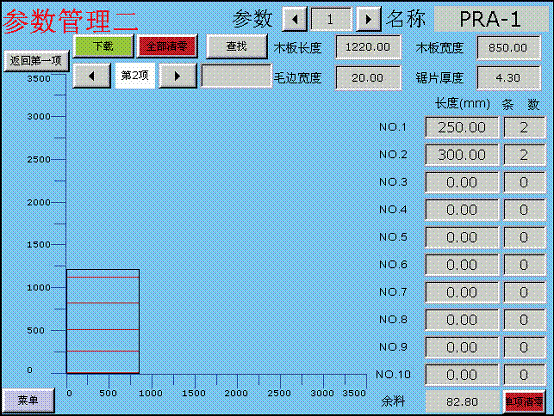Edit the NO.2 strip count field
This screenshot has width=554, height=416.
tap(524, 155)
